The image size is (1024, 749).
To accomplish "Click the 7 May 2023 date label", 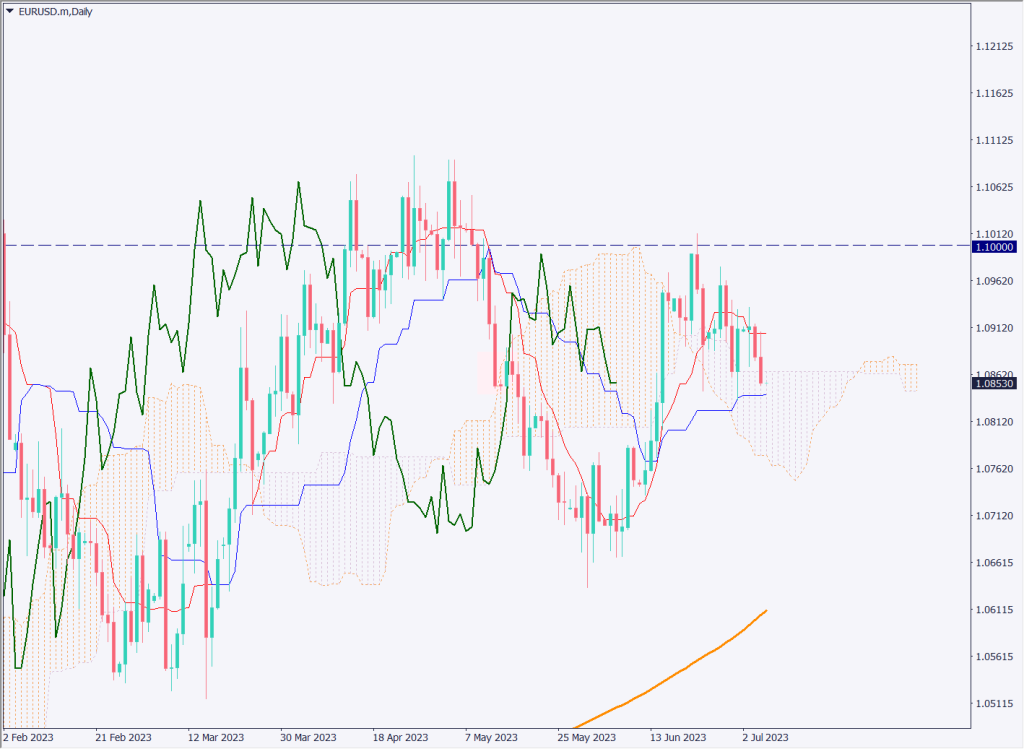I will click(491, 737).
